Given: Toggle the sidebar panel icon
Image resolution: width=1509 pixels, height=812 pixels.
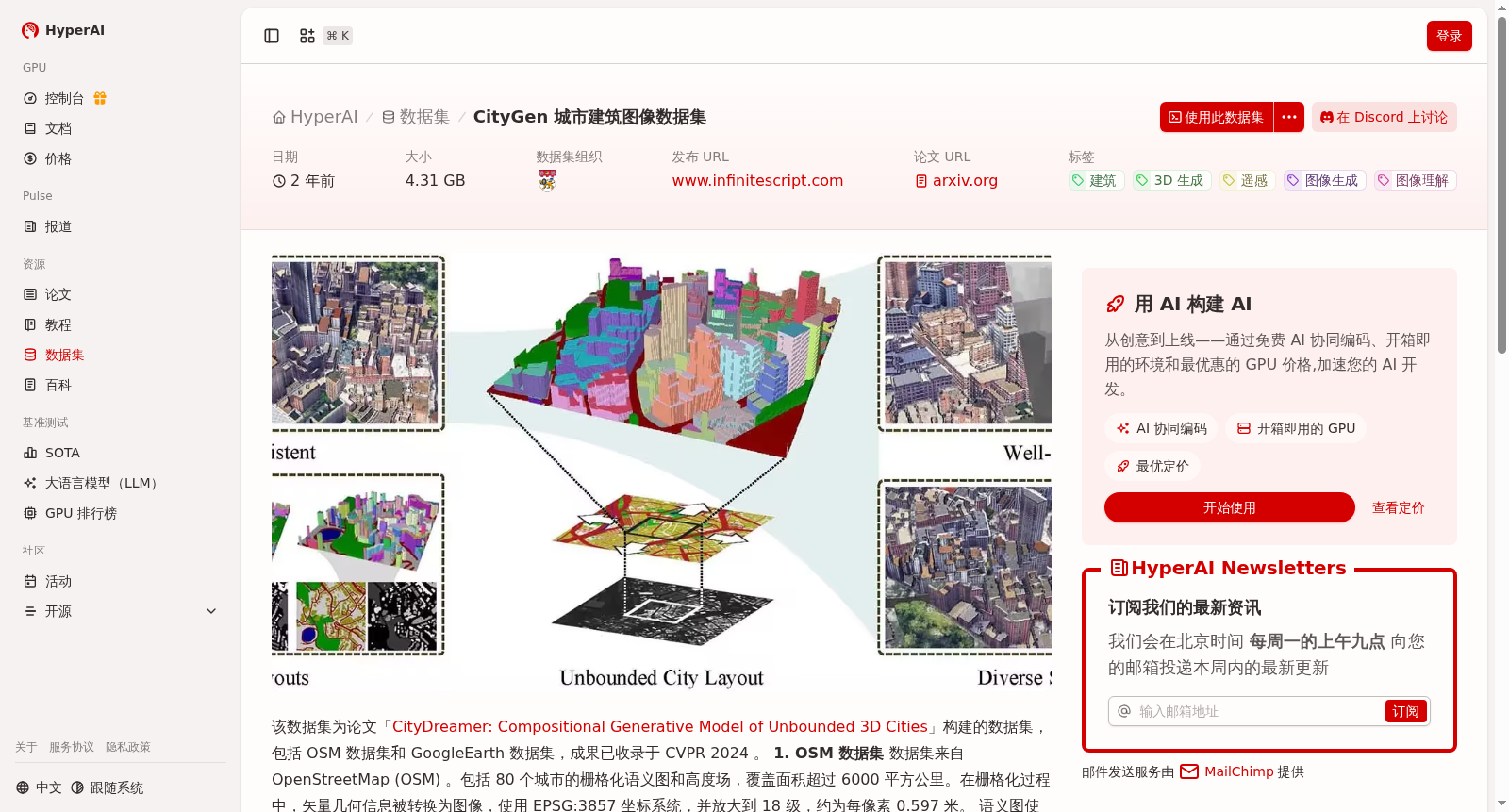Looking at the screenshot, I should (272, 36).
